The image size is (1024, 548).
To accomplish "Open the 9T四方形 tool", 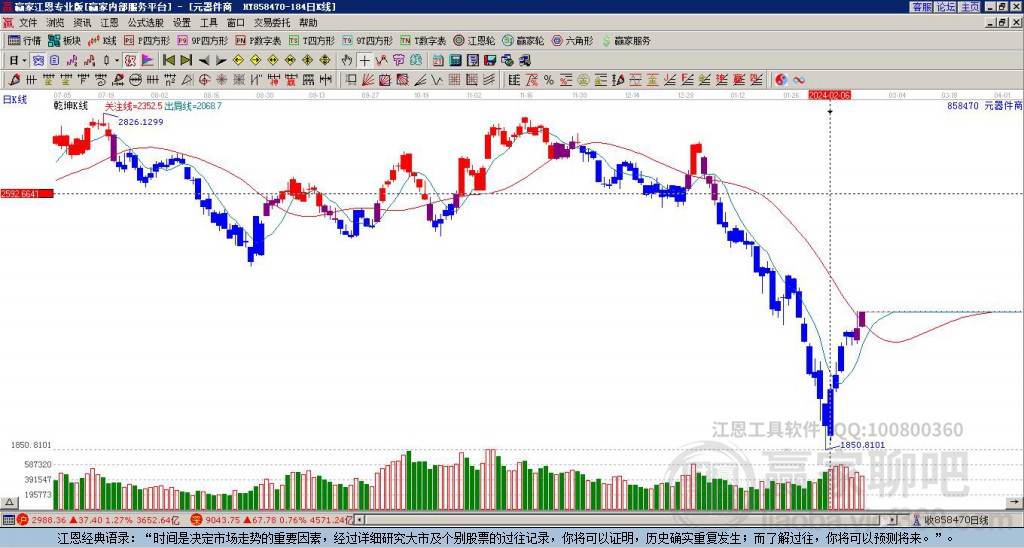I will coord(368,40).
